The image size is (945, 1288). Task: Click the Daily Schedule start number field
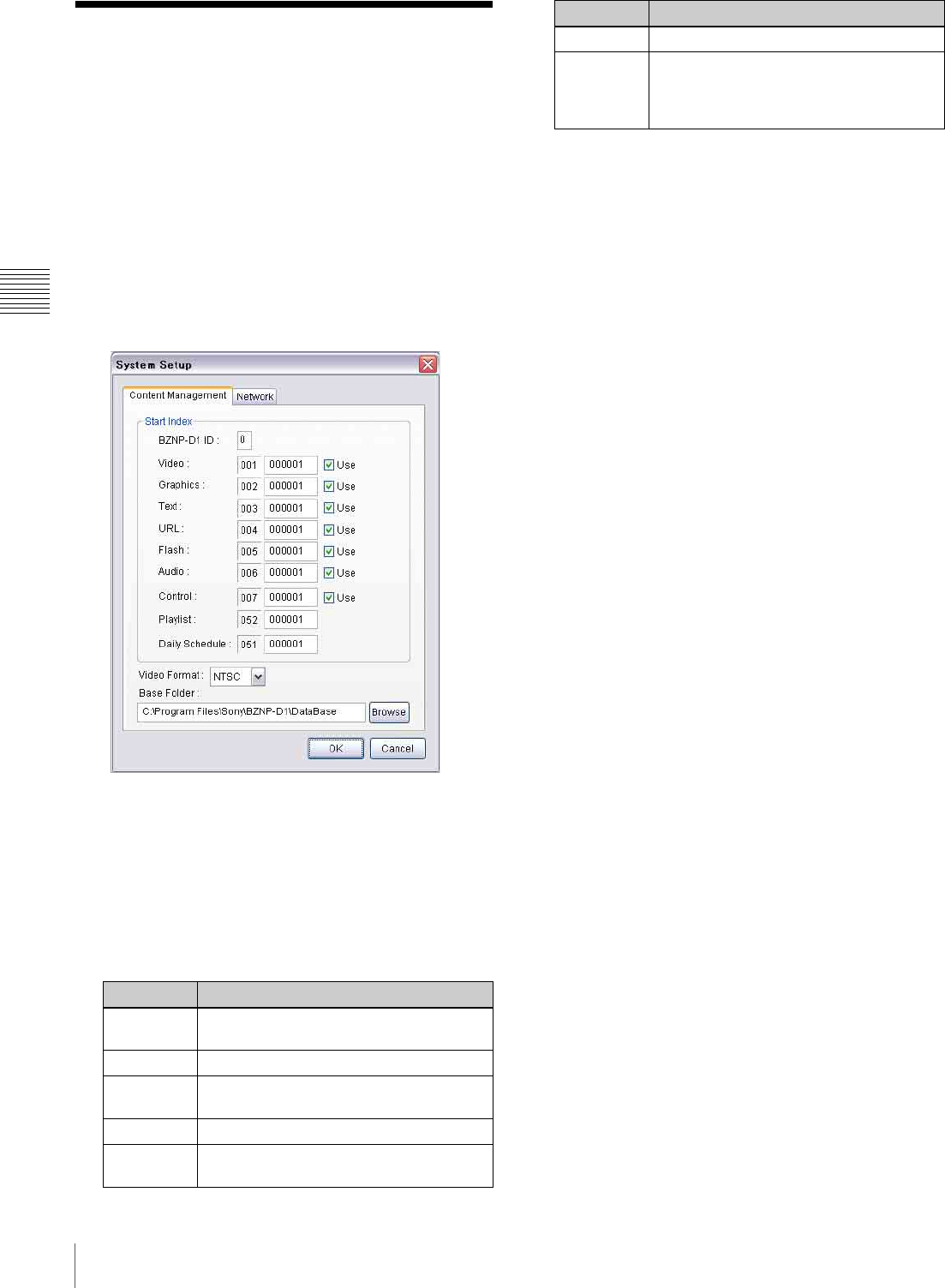coord(290,644)
